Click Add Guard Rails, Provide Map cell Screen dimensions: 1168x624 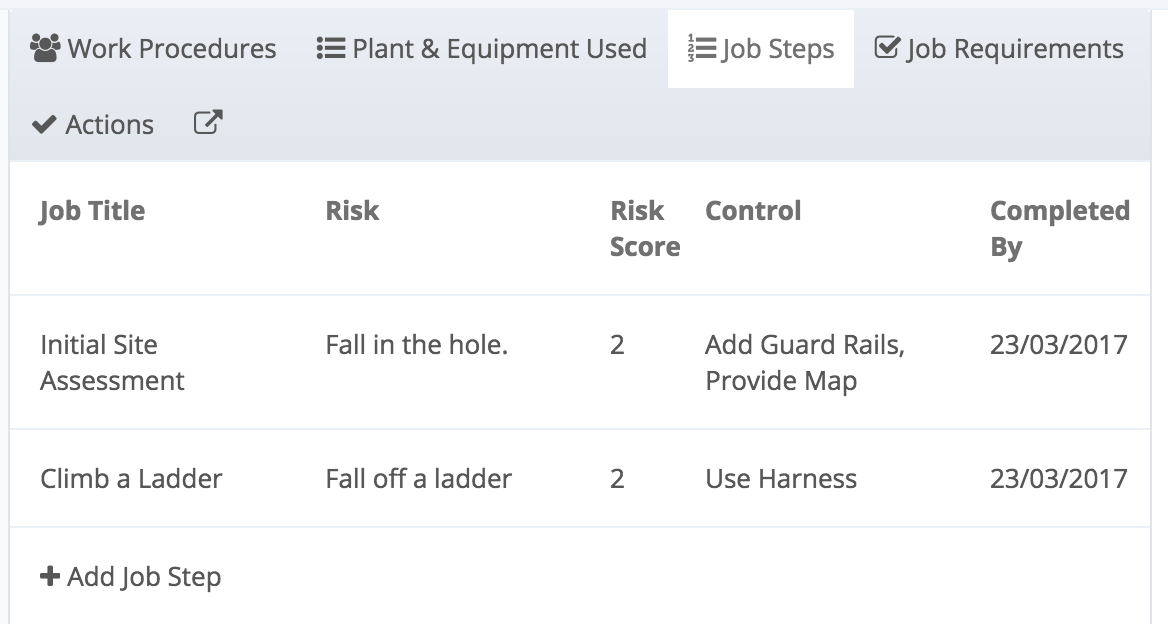(x=804, y=362)
